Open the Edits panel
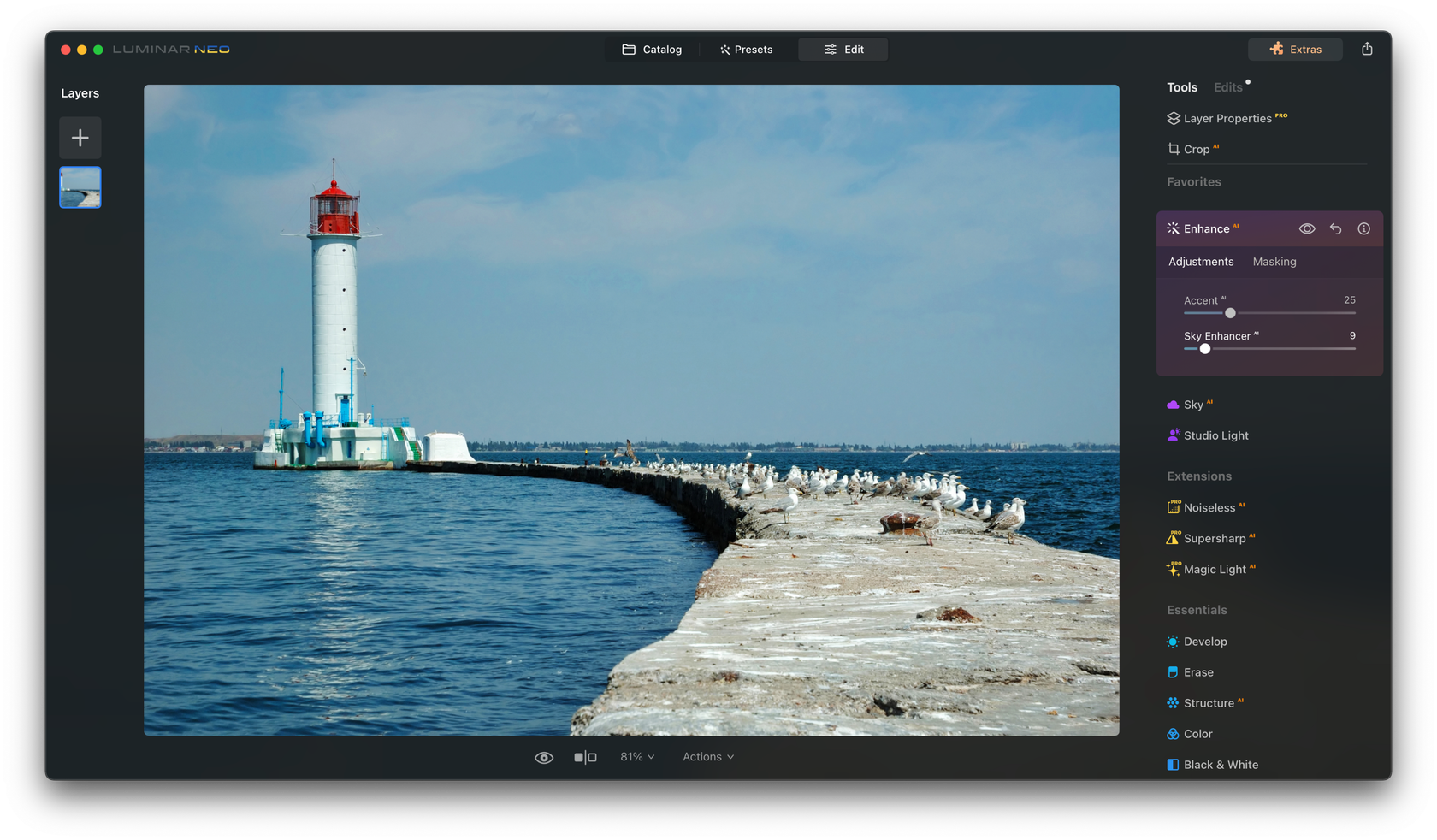 [1228, 86]
